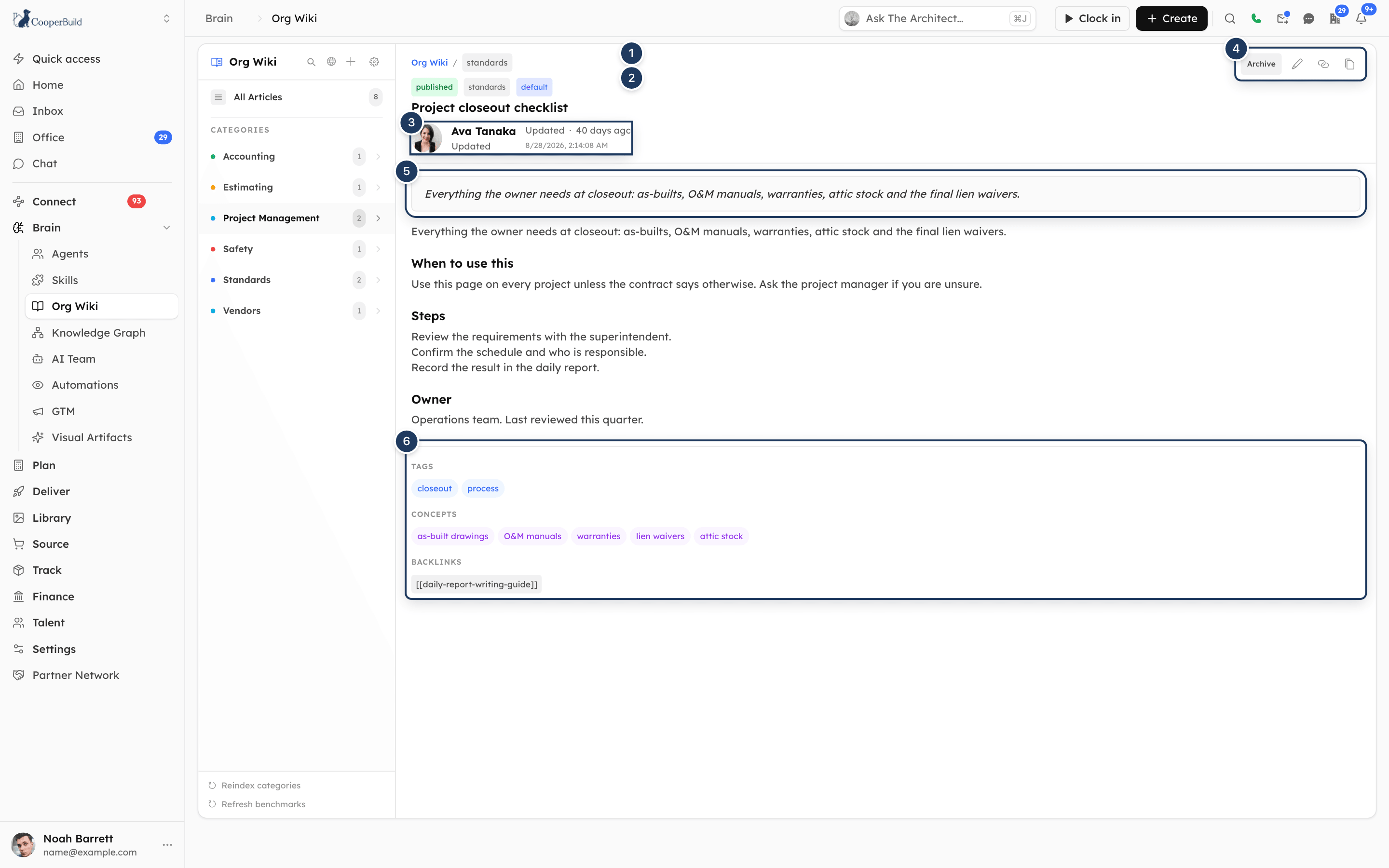Open the CooperBuild workspace switcher
Viewport: 1389px width, 868px height.
(x=166, y=19)
